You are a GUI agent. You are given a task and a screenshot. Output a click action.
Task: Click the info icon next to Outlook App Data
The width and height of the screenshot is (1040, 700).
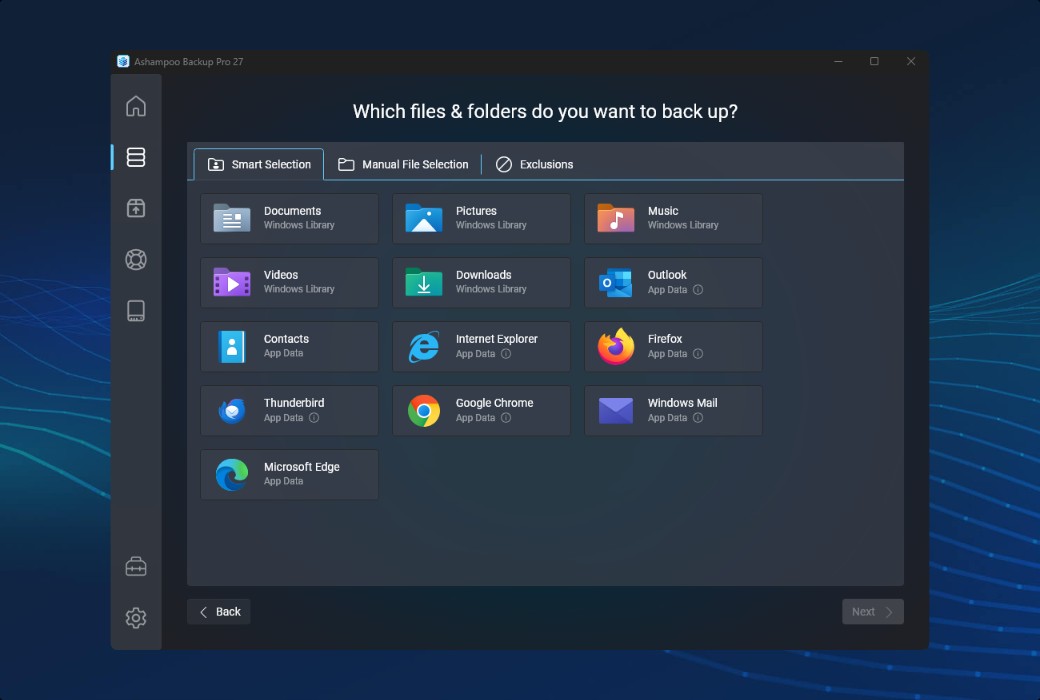point(698,290)
